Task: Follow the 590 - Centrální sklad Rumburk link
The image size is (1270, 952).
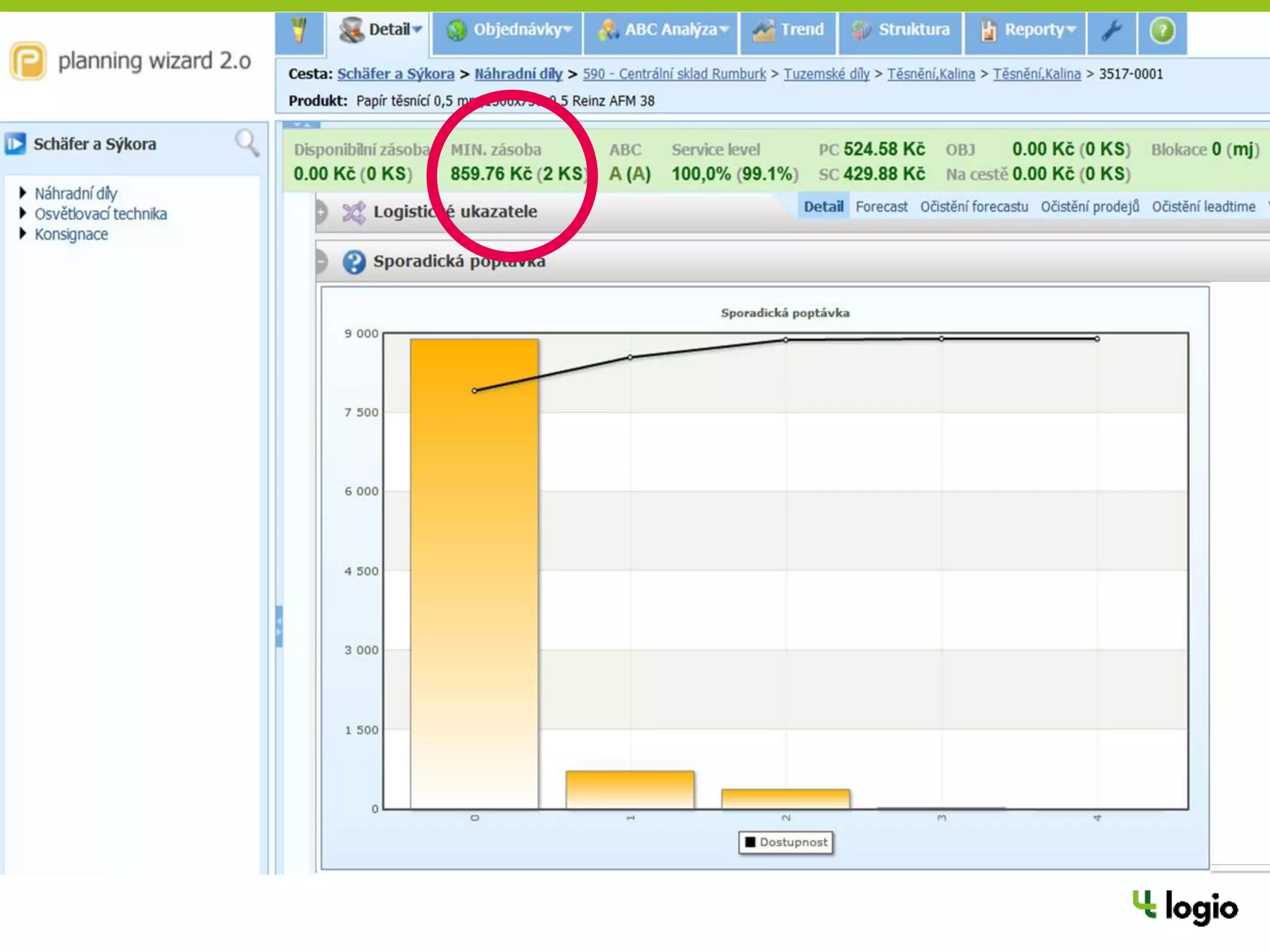Action: tap(673, 74)
